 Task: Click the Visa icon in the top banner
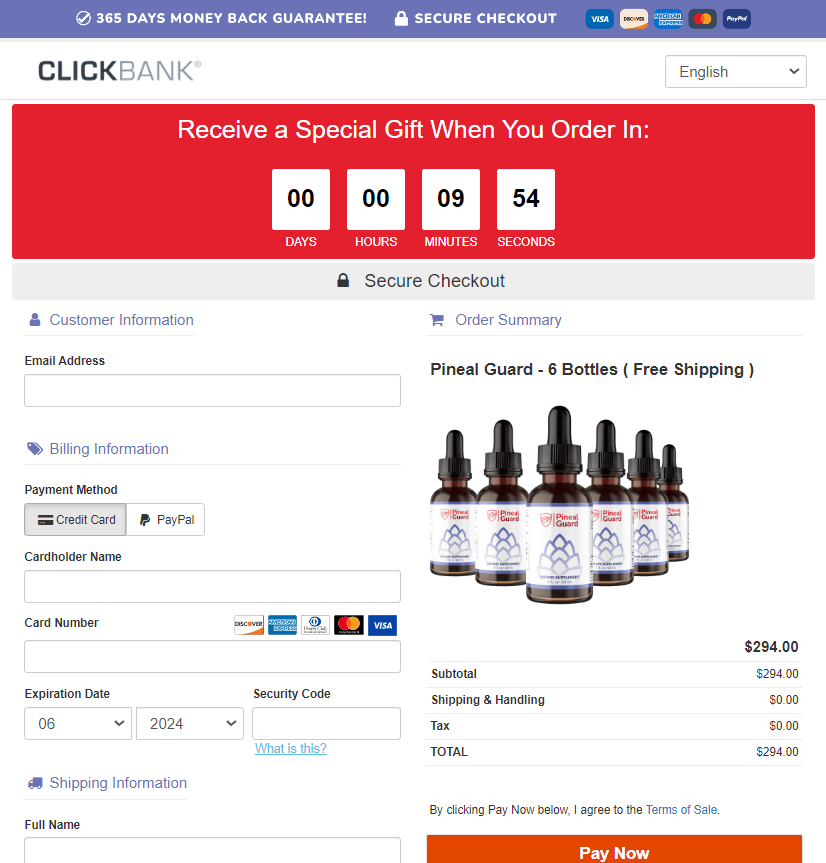coord(599,19)
